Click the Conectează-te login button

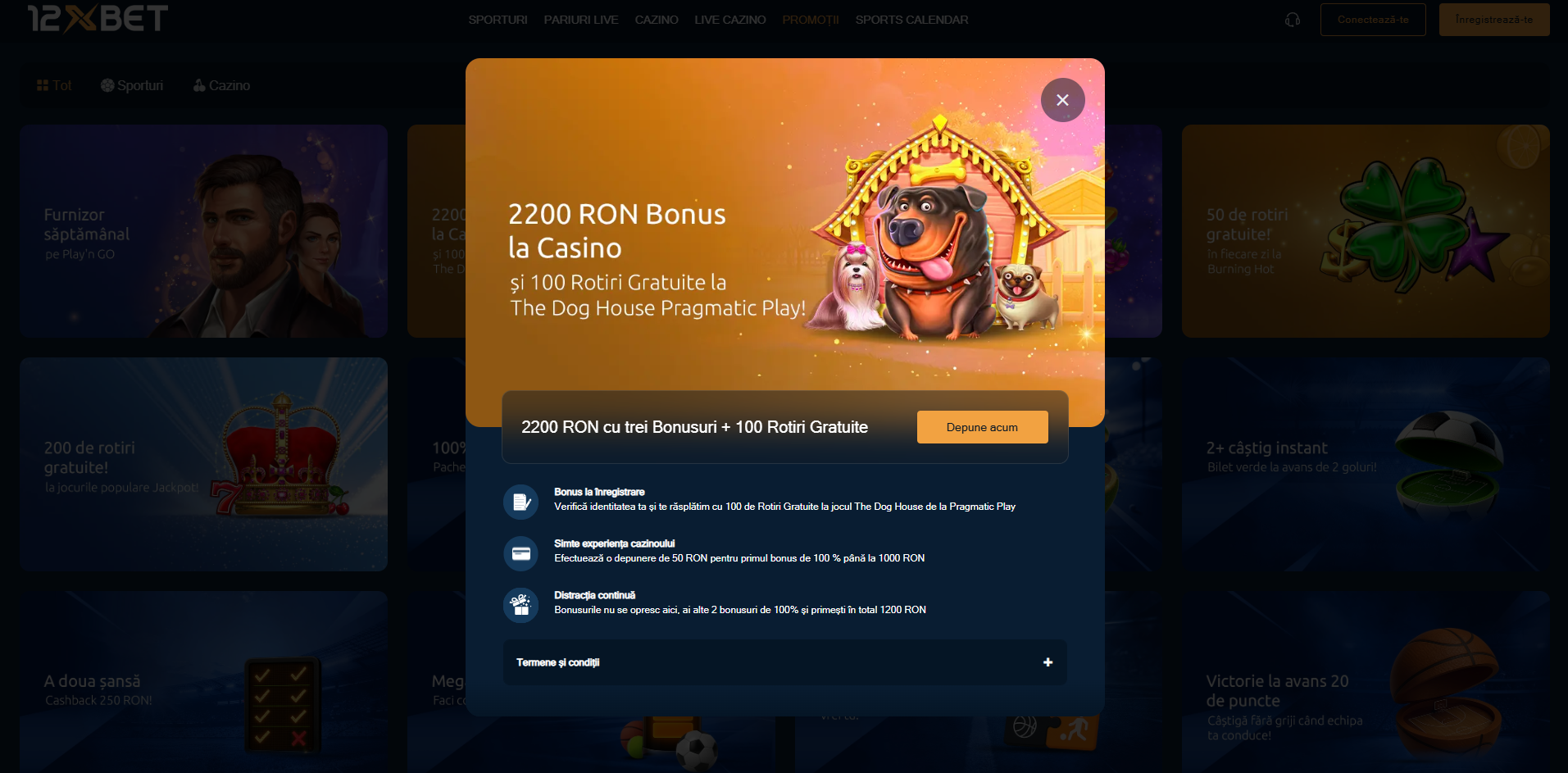[1373, 20]
